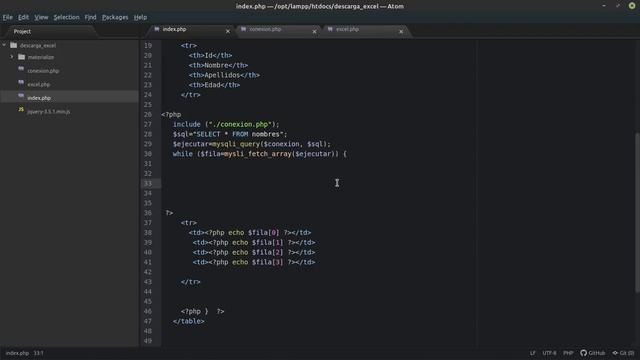640x360 pixels.
Task: Close the conexion.php tab
Action: click(314, 31)
